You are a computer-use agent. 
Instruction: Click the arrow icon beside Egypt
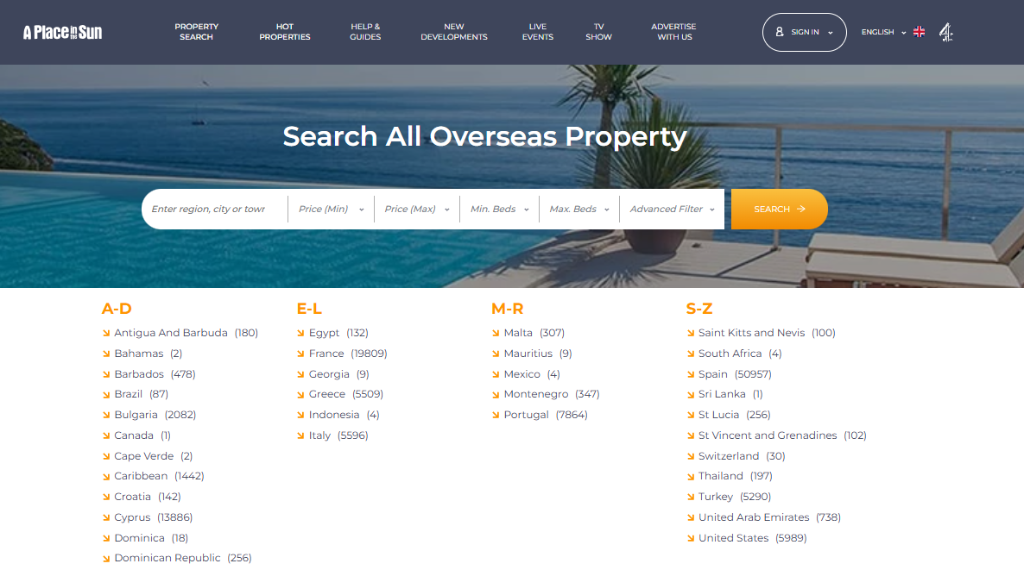click(x=300, y=333)
